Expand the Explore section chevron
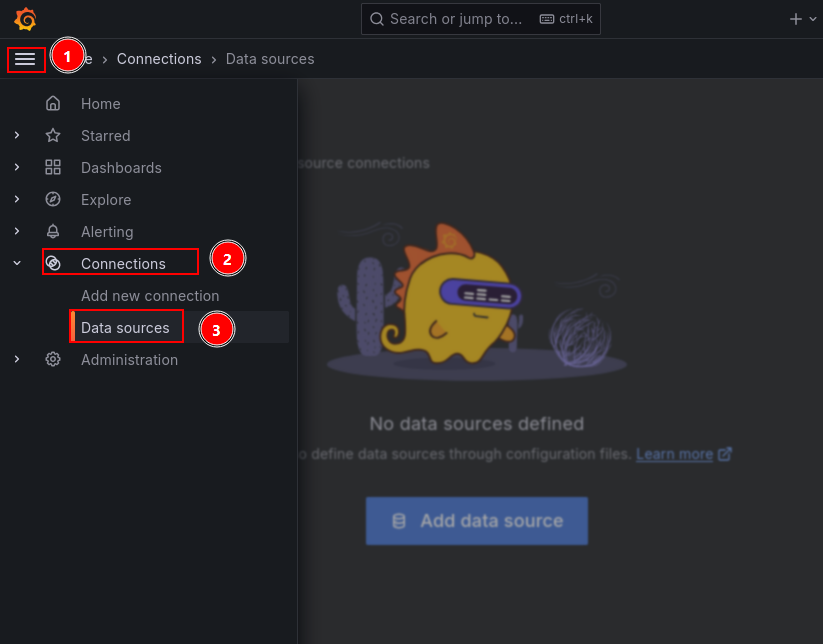 (17, 199)
